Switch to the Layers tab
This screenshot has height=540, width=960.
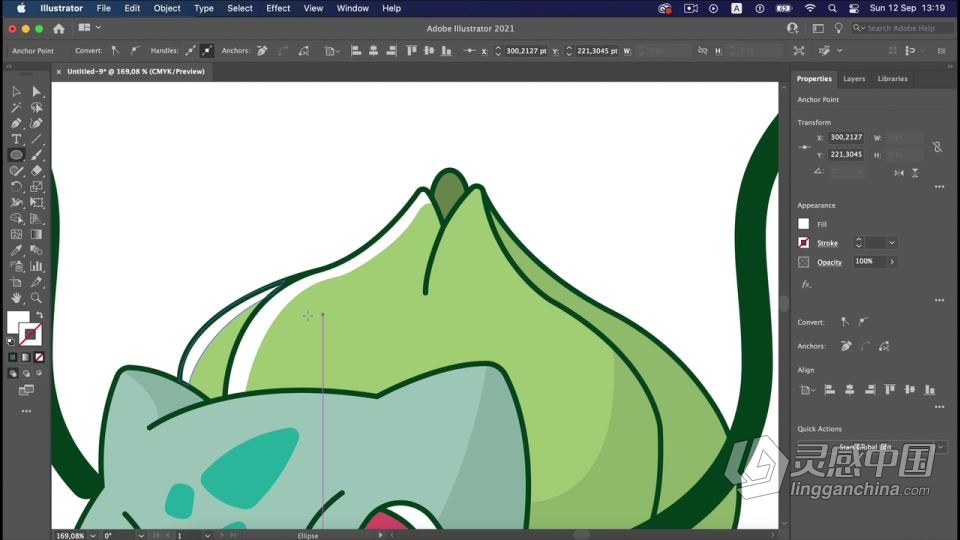pos(853,79)
